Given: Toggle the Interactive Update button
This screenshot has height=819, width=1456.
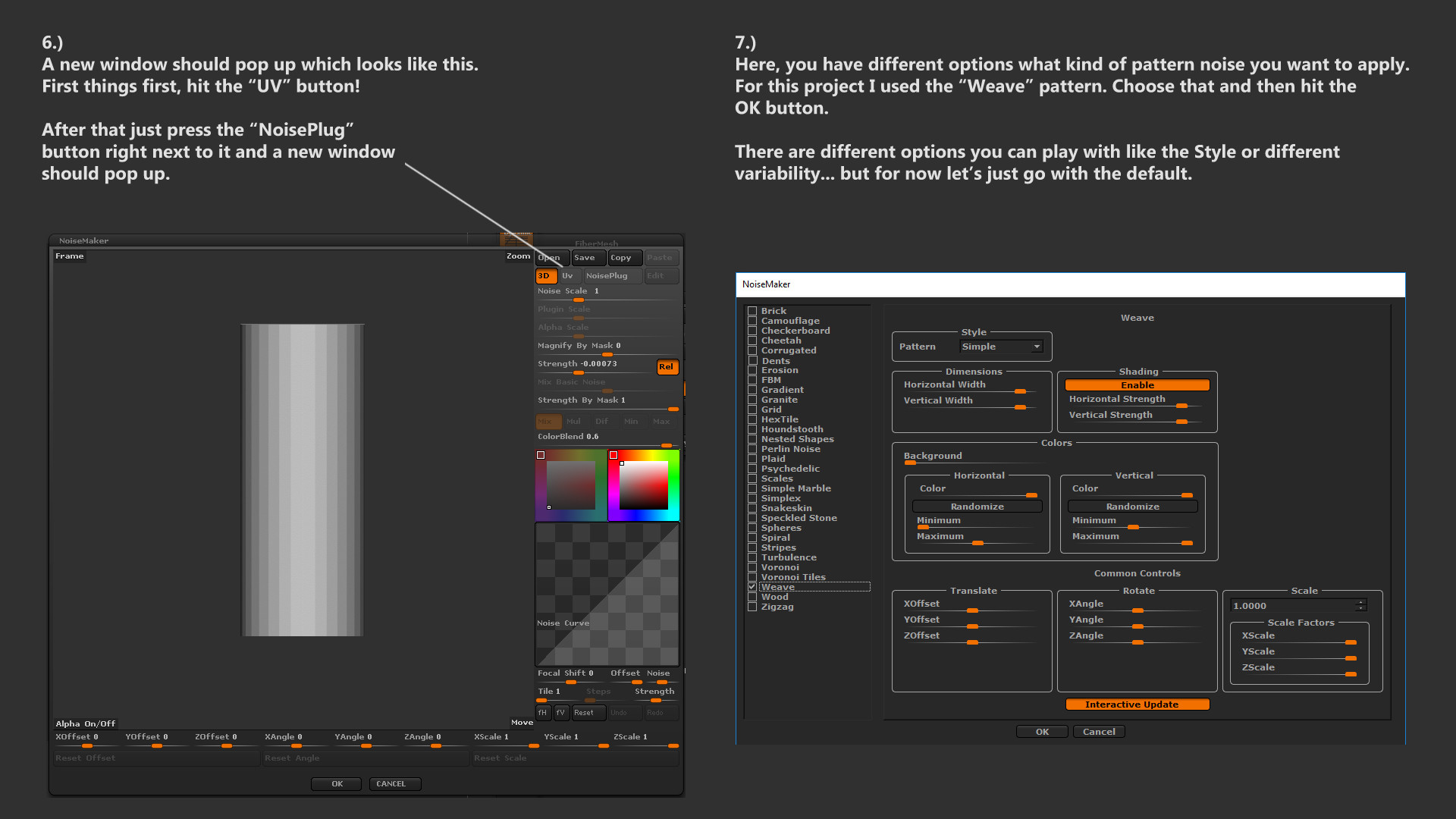Looking at the screenshot, I should 1137,704.
